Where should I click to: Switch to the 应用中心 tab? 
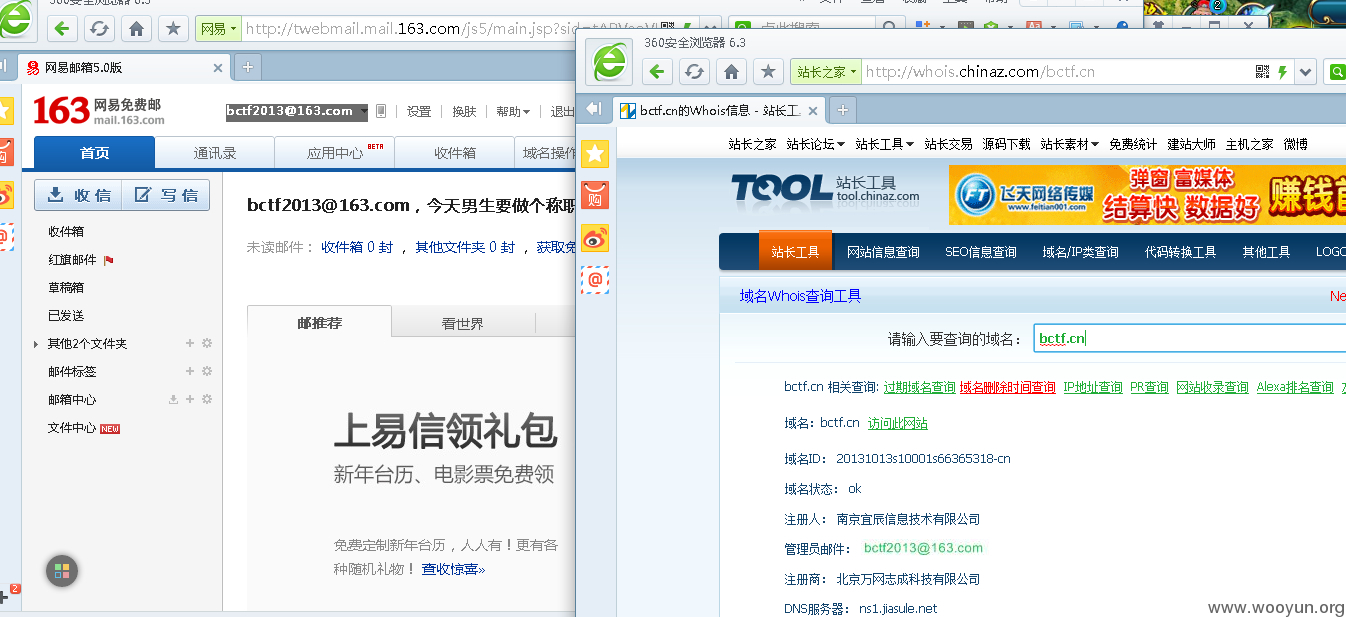tap(335, 153)
